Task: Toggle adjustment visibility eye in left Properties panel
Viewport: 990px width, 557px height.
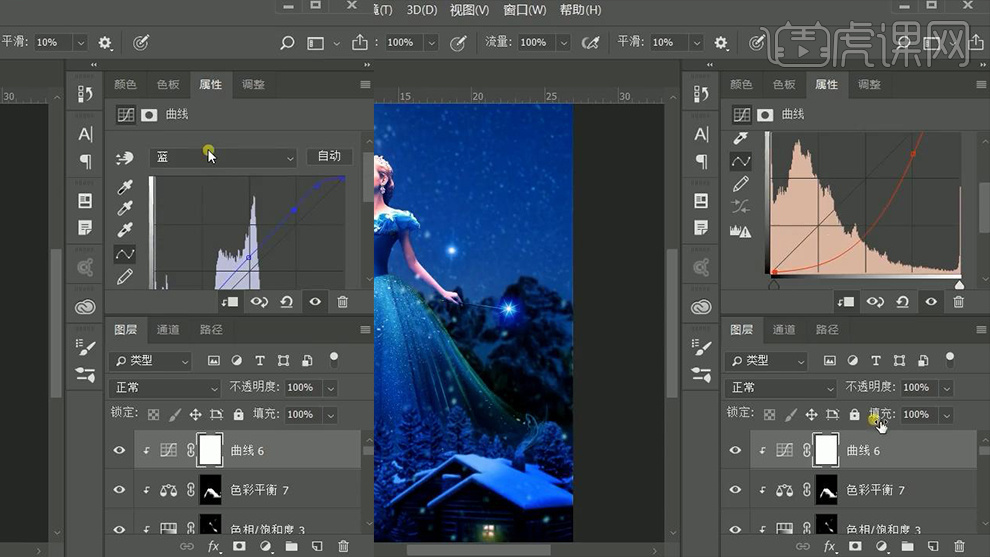Action: click(x=315, y=301)
